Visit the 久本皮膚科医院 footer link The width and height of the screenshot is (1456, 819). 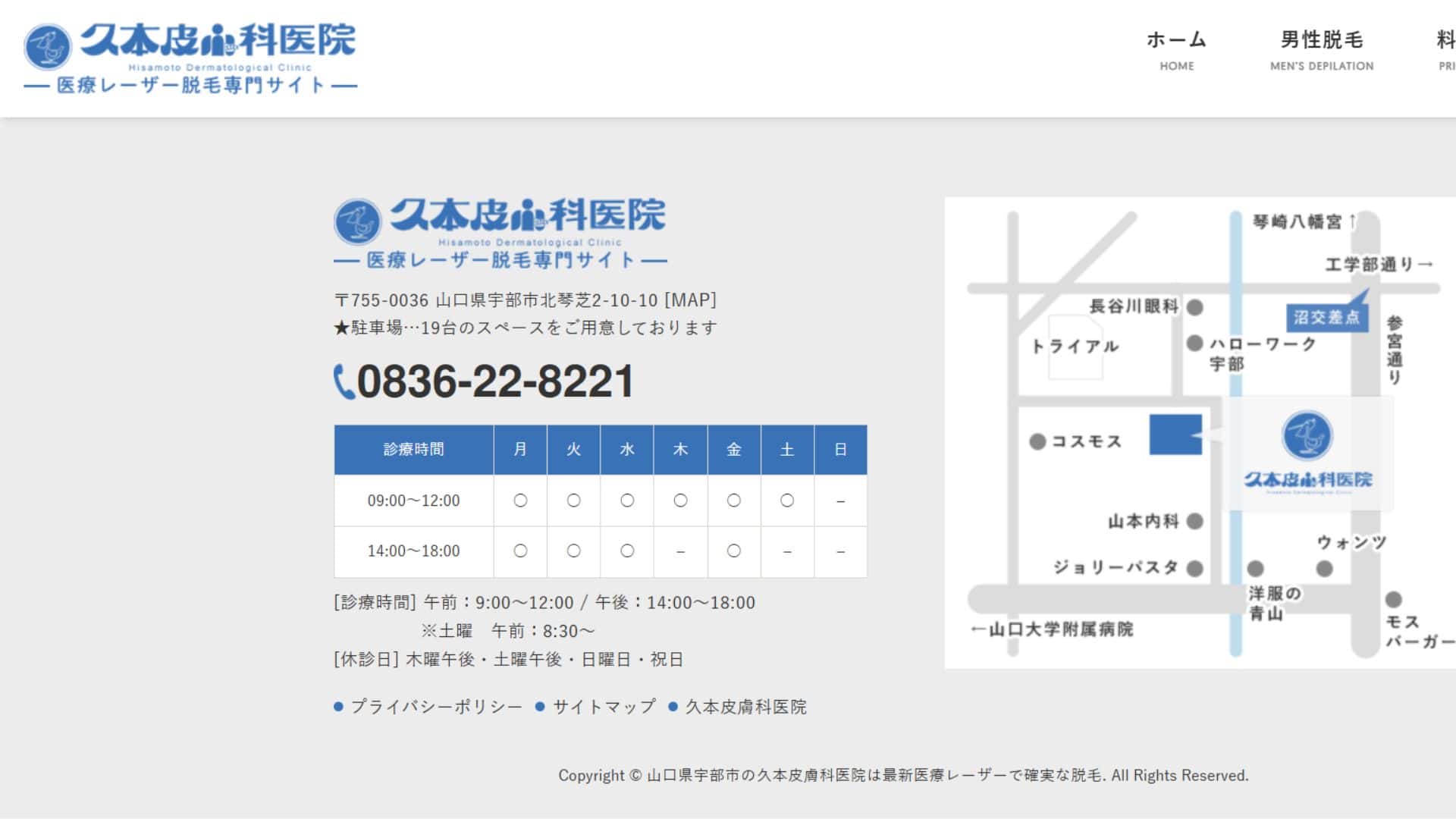click(x=745, y=707)
